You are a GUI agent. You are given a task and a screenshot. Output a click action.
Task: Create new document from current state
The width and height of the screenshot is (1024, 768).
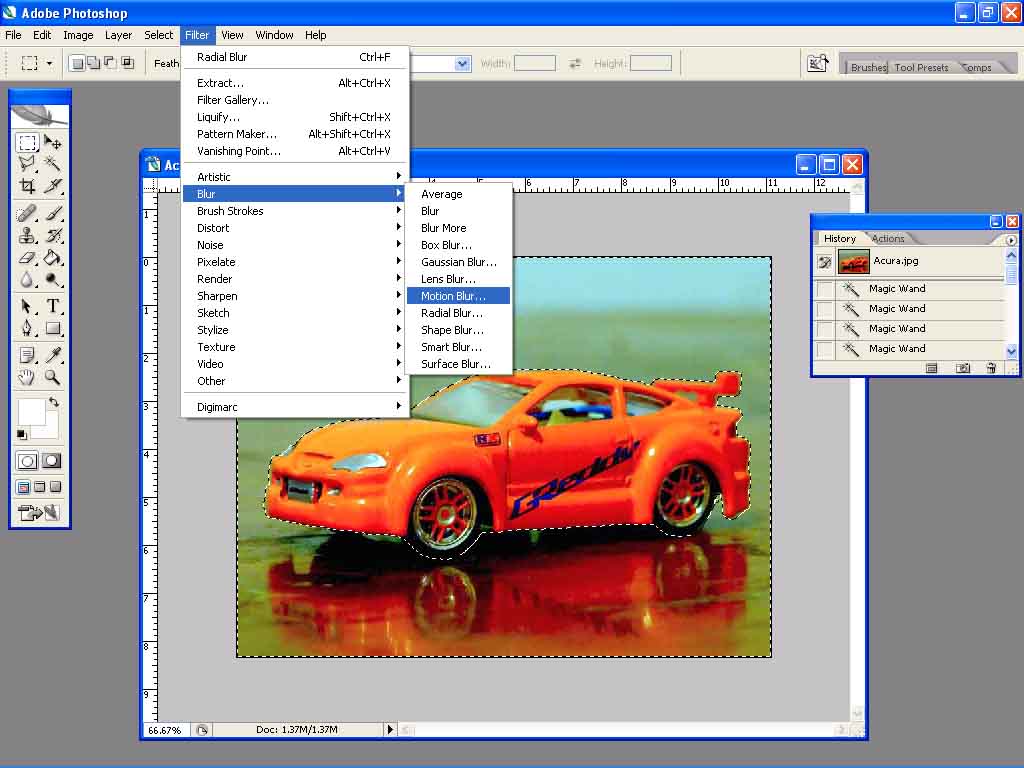tap(931, 368)
